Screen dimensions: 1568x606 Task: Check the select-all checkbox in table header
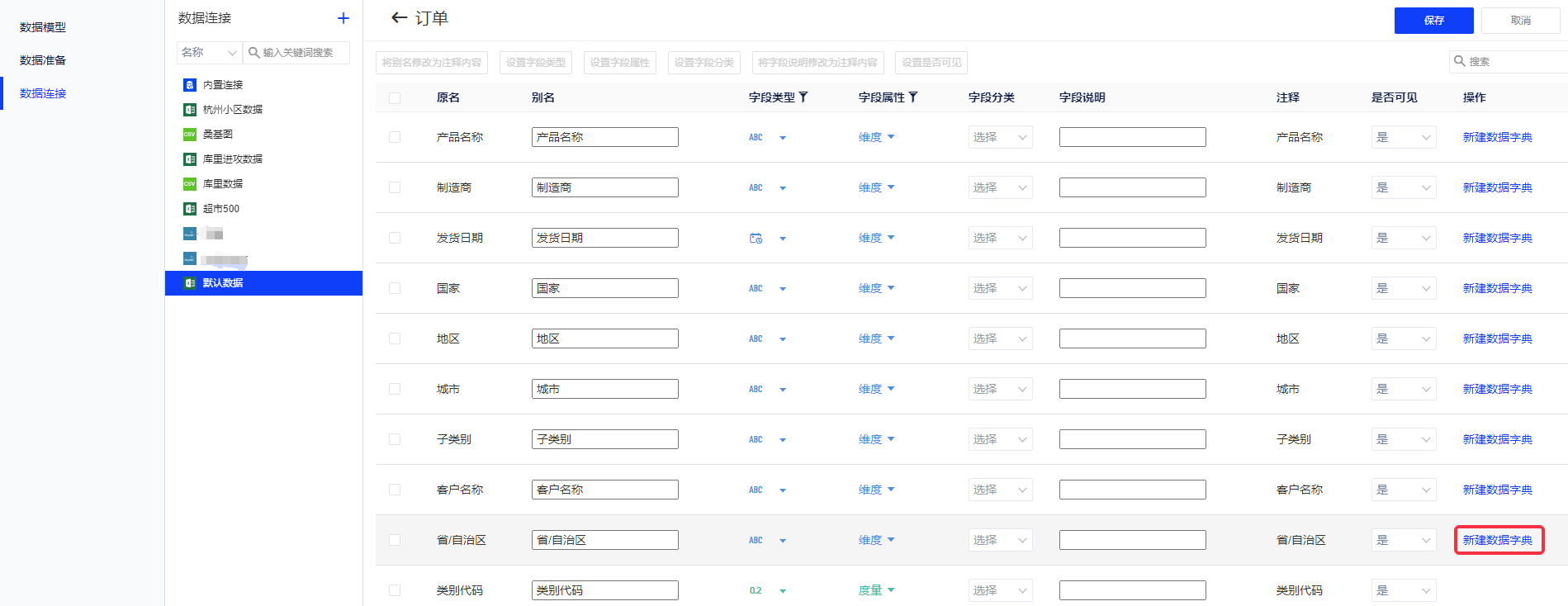tap(395, 98)
